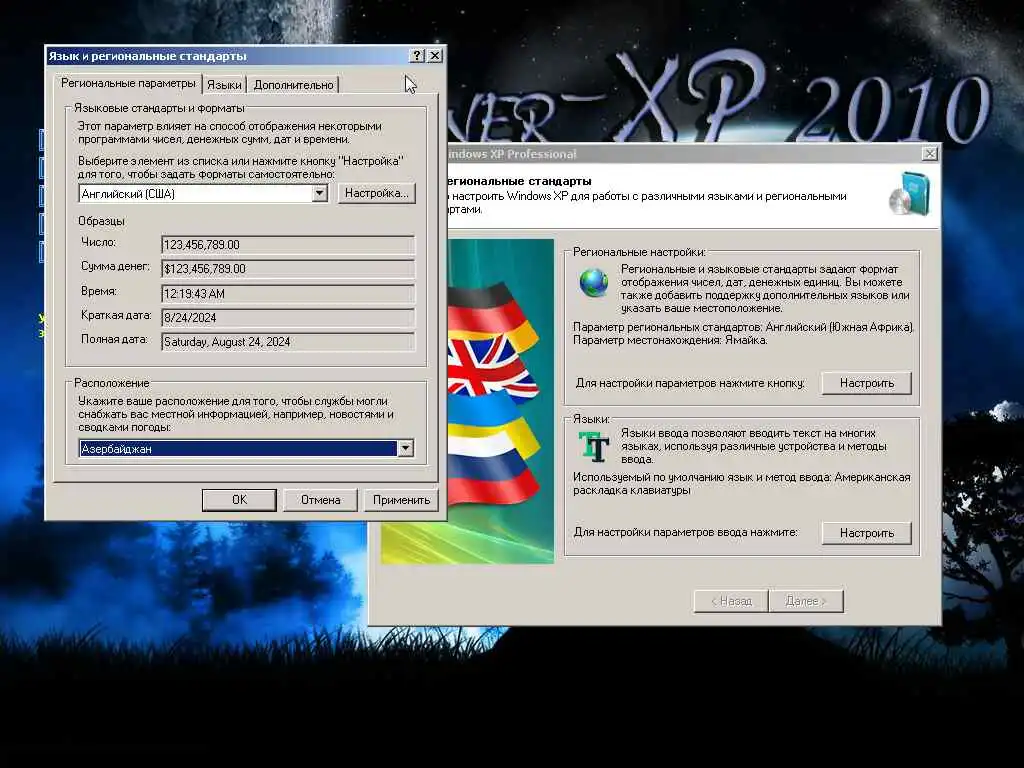The height and width of the screenshot is (768, 1024).
Task: Click the Далее button in setup window
Action: pos(806,601)
